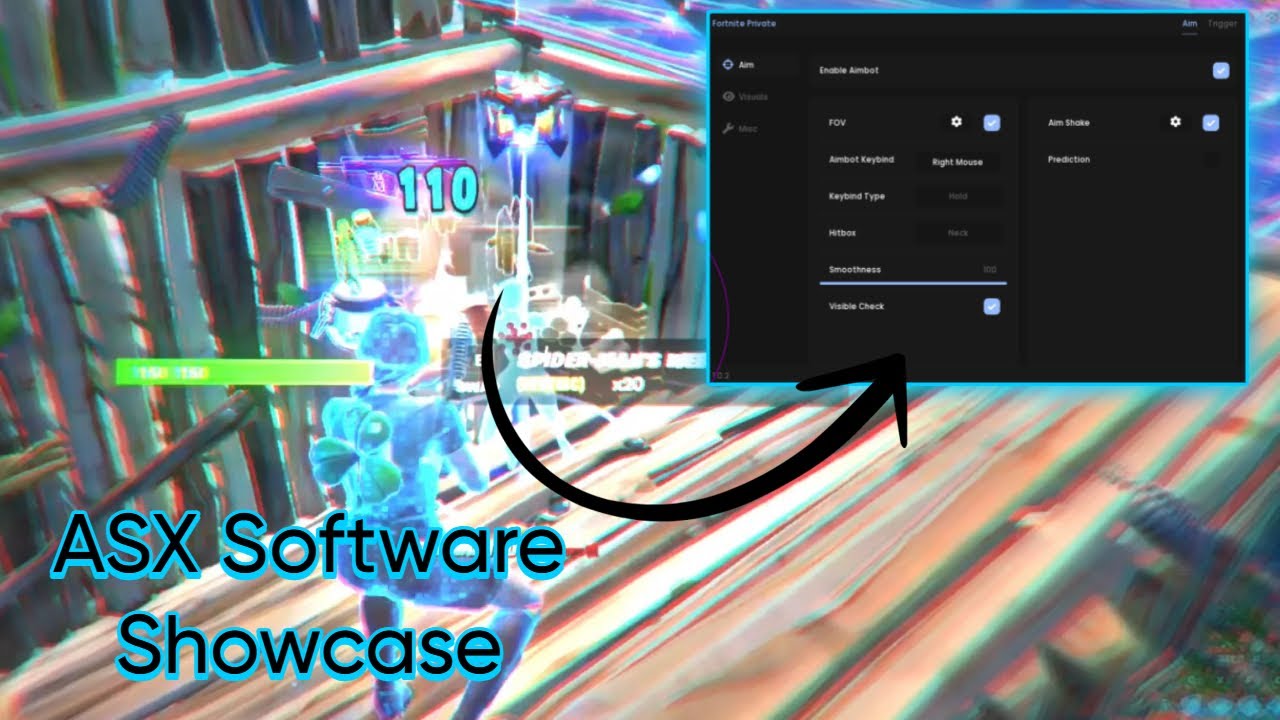Open the Hitbox dropdown showing Neck
Screen dimensions: 1280x720
click(958, 233)
